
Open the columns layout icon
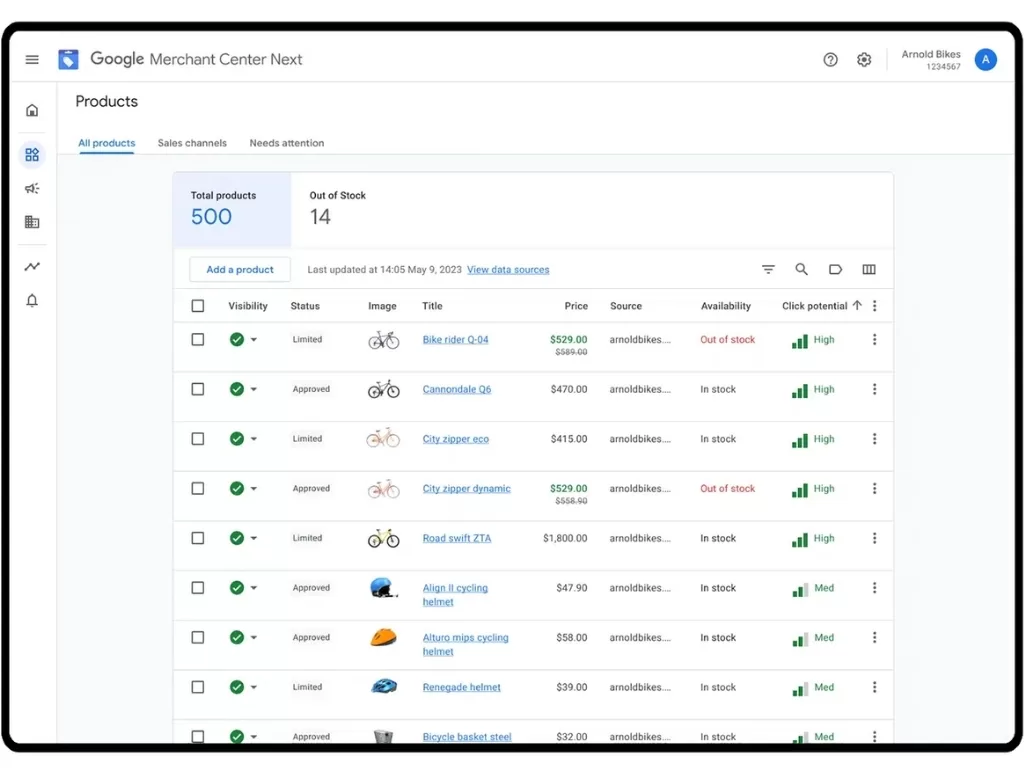[869, 269]
